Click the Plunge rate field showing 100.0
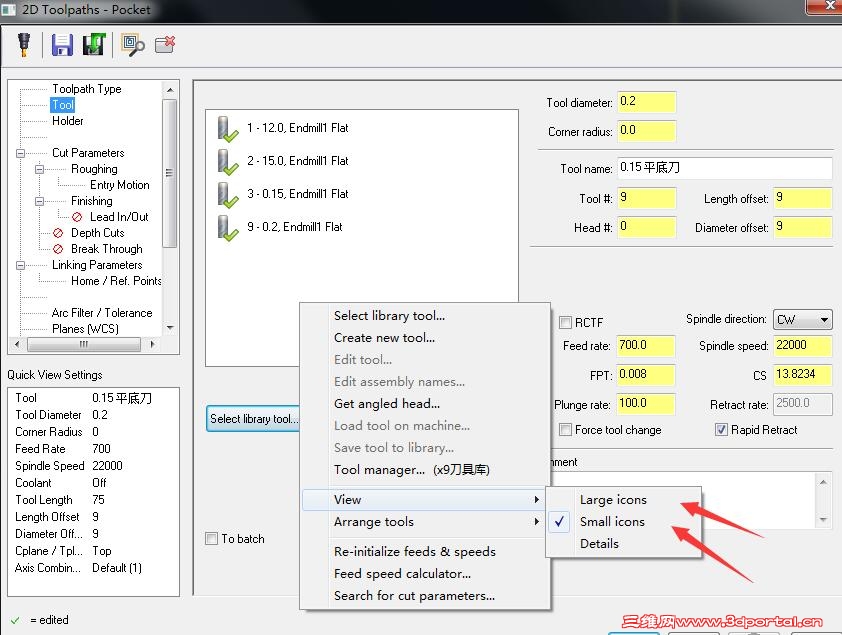Image resolution: width=842 pixels, height=635 pixels. point(645,404)
